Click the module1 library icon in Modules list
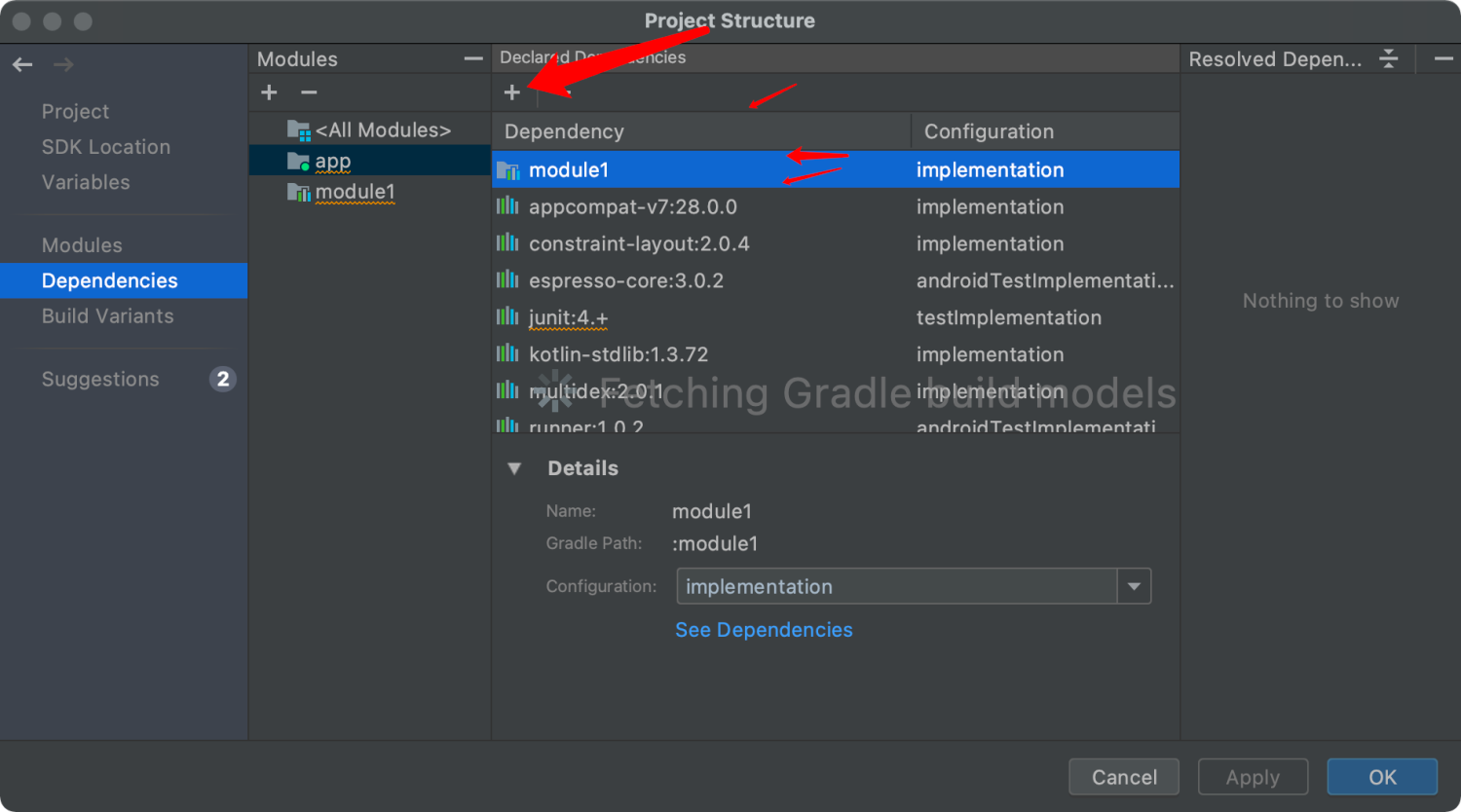1461x812 pixels. tap(298, 192)
